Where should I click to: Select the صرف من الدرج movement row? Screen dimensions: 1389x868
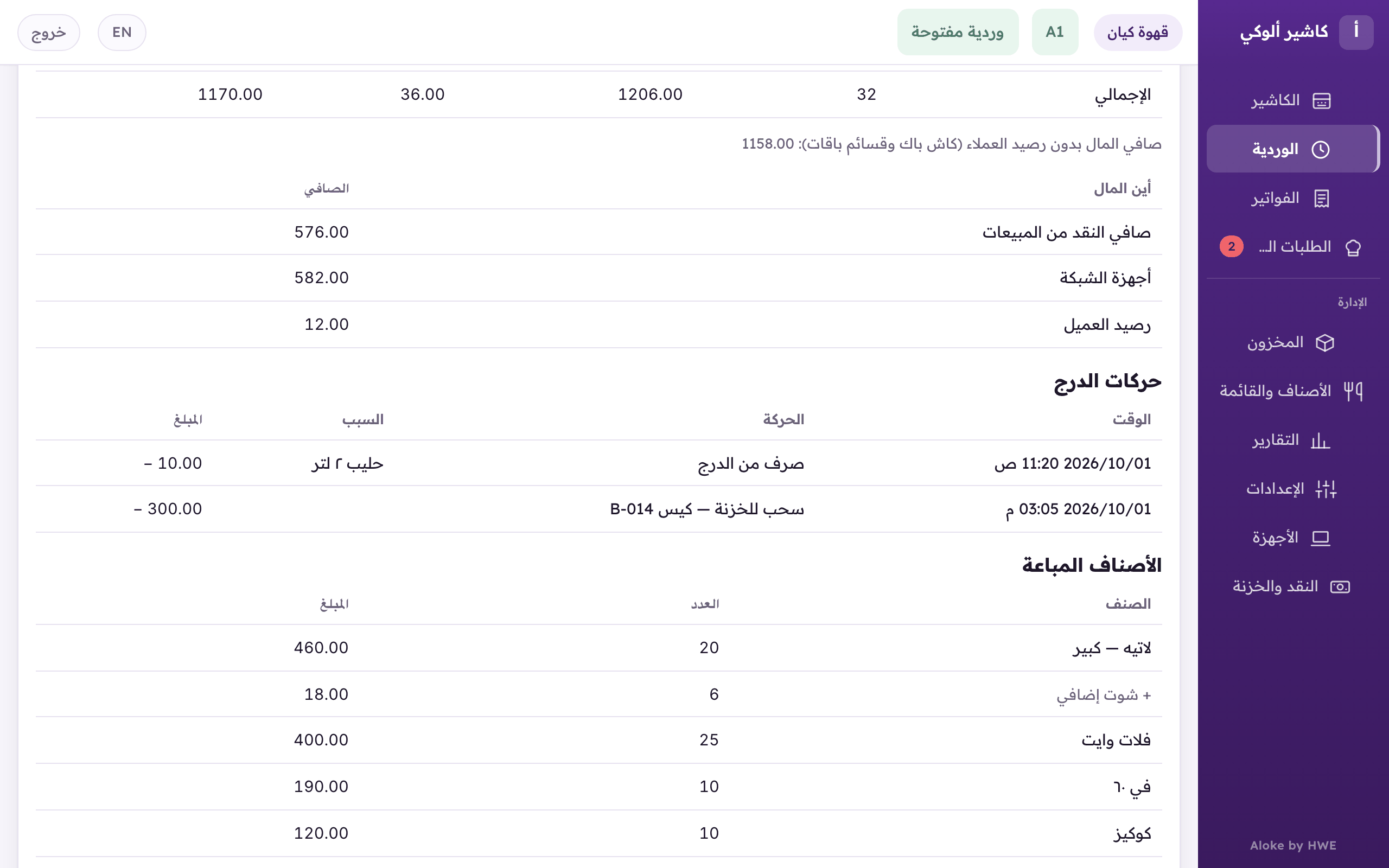598,463
